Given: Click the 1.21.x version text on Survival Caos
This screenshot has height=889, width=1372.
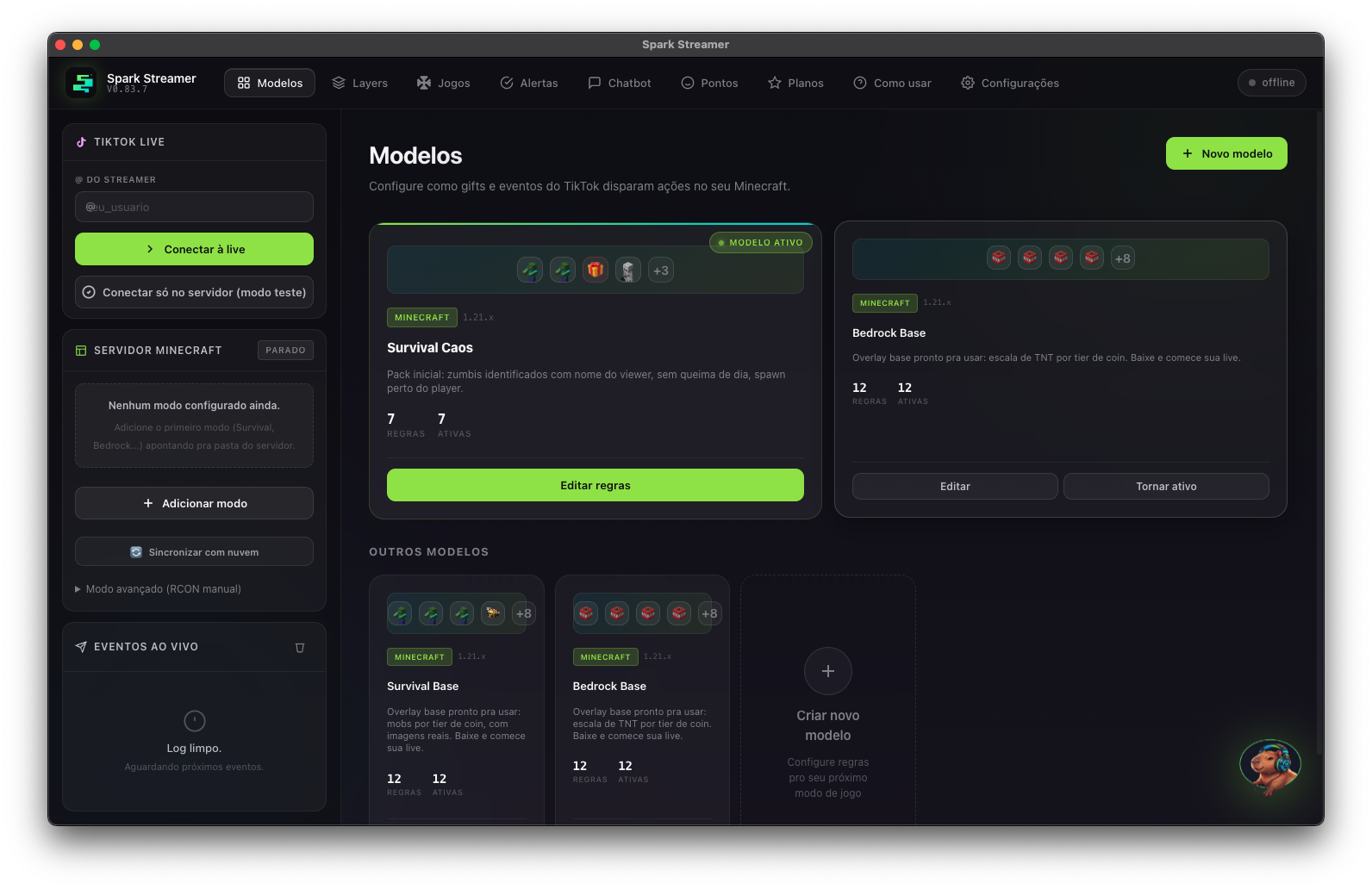Looking at the screenshot, I should pyautogui.click(x=478, y=318).
